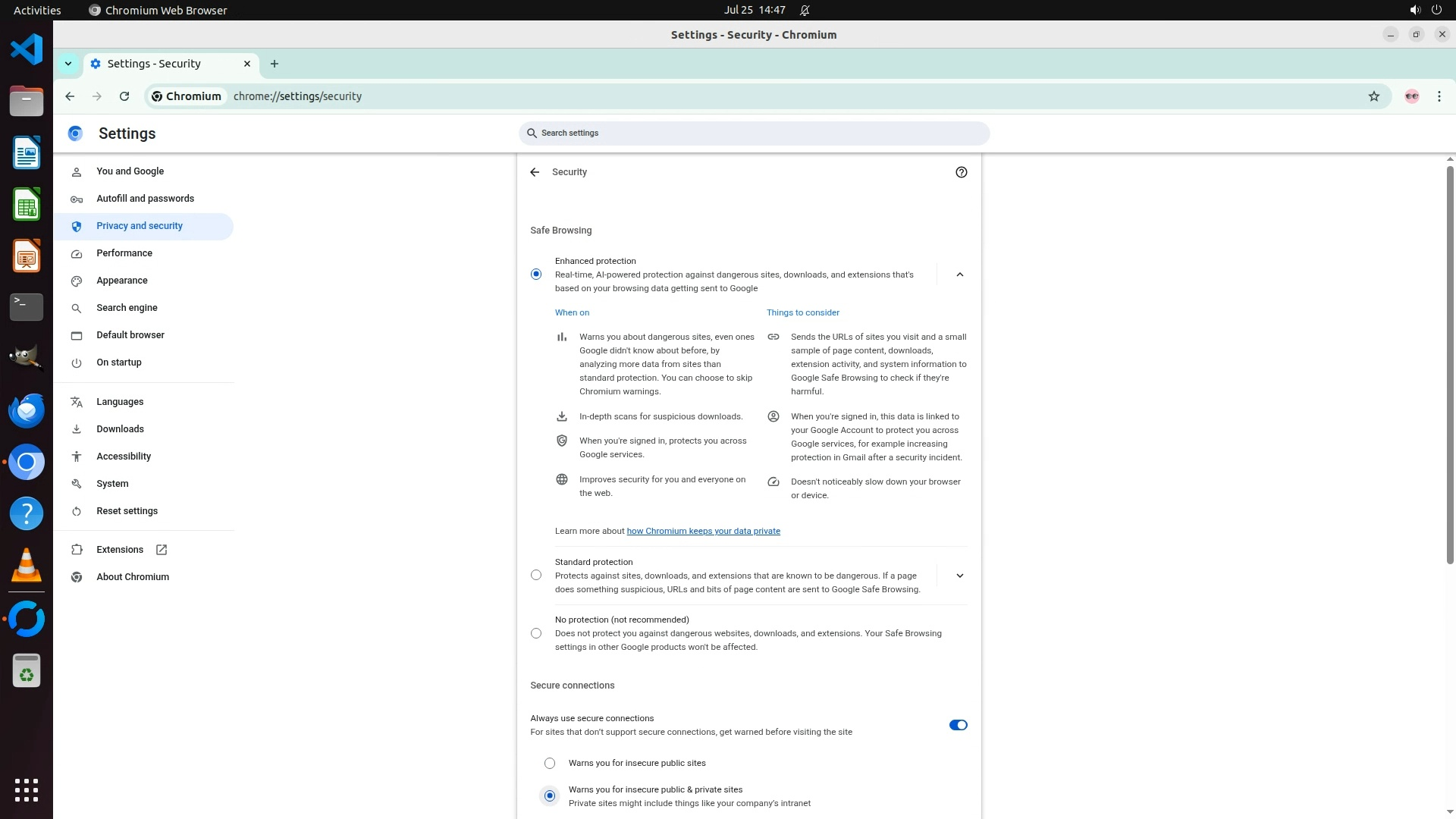Go back using the Security back arrow
The image size is (1456, 819).
535,172
